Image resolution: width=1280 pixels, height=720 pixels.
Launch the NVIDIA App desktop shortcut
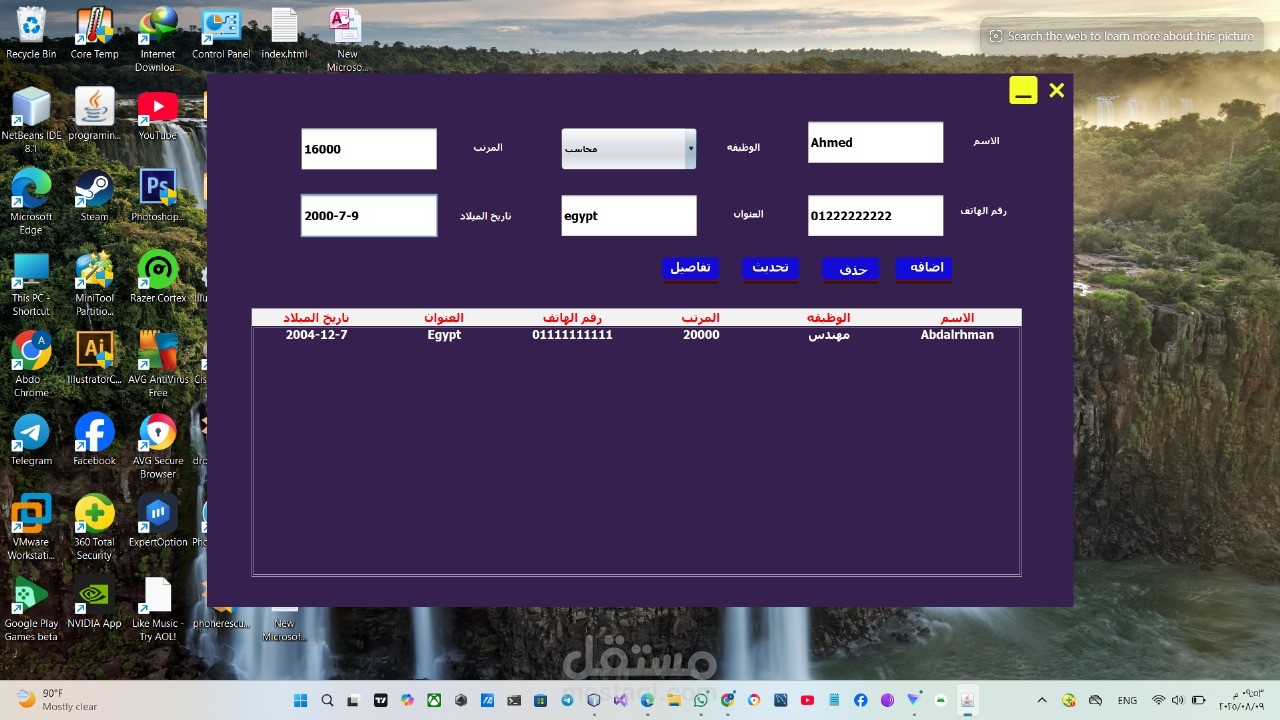point(94,602)
